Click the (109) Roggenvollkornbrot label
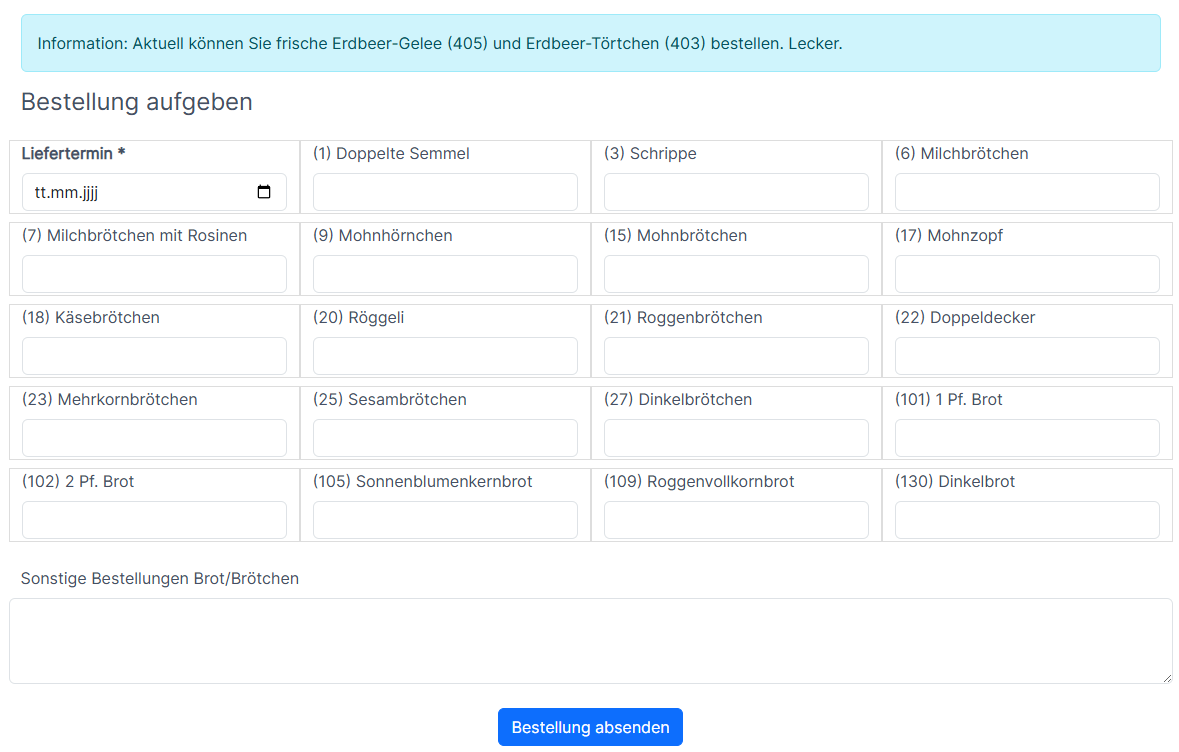 pos(699,481)
